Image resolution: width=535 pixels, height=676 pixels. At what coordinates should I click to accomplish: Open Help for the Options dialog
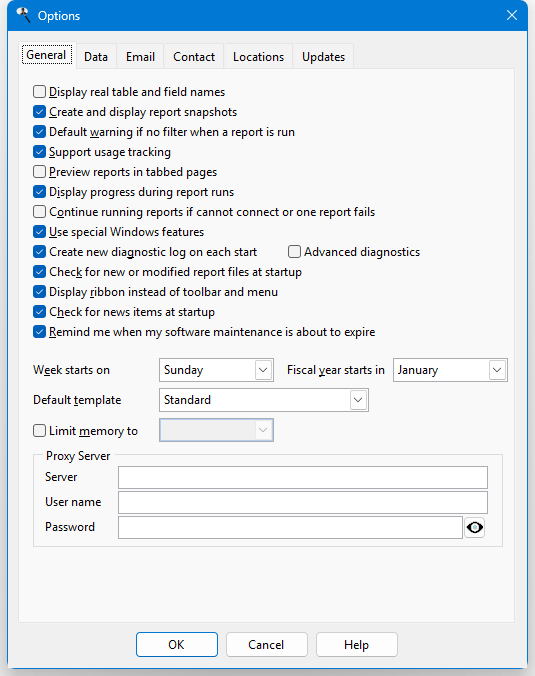(357, 645)
